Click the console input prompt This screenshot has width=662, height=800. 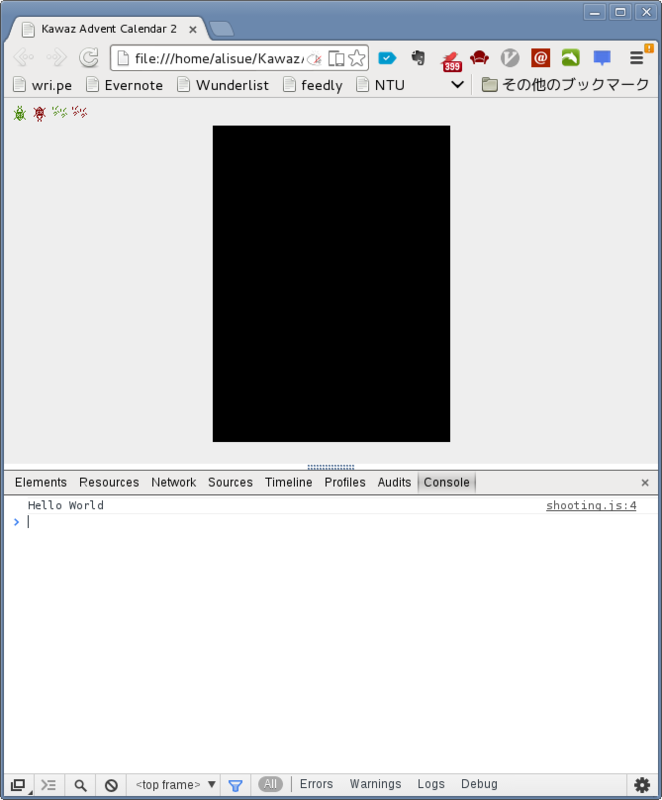point(332,522)
